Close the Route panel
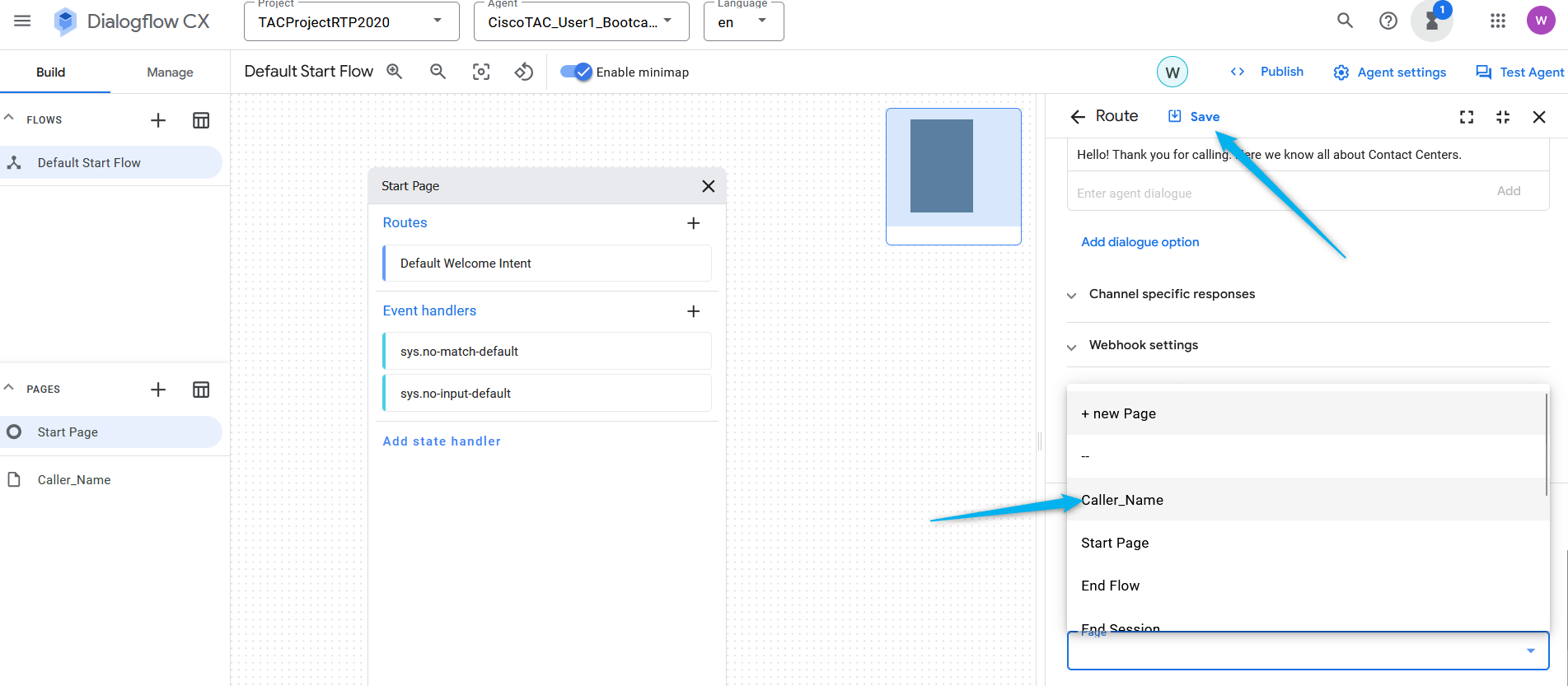The width and height of the screenshot is (1568, 686). [1539, 117]
